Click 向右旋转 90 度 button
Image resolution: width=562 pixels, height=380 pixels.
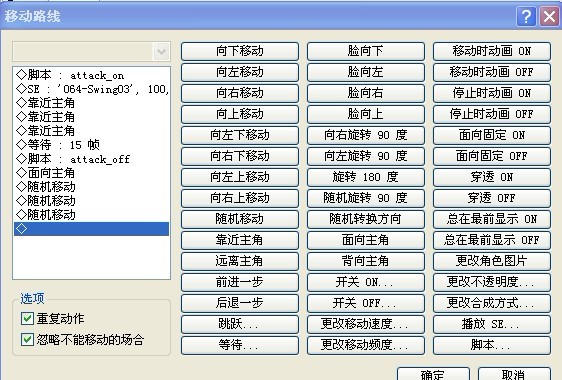[x=366, y=135]
